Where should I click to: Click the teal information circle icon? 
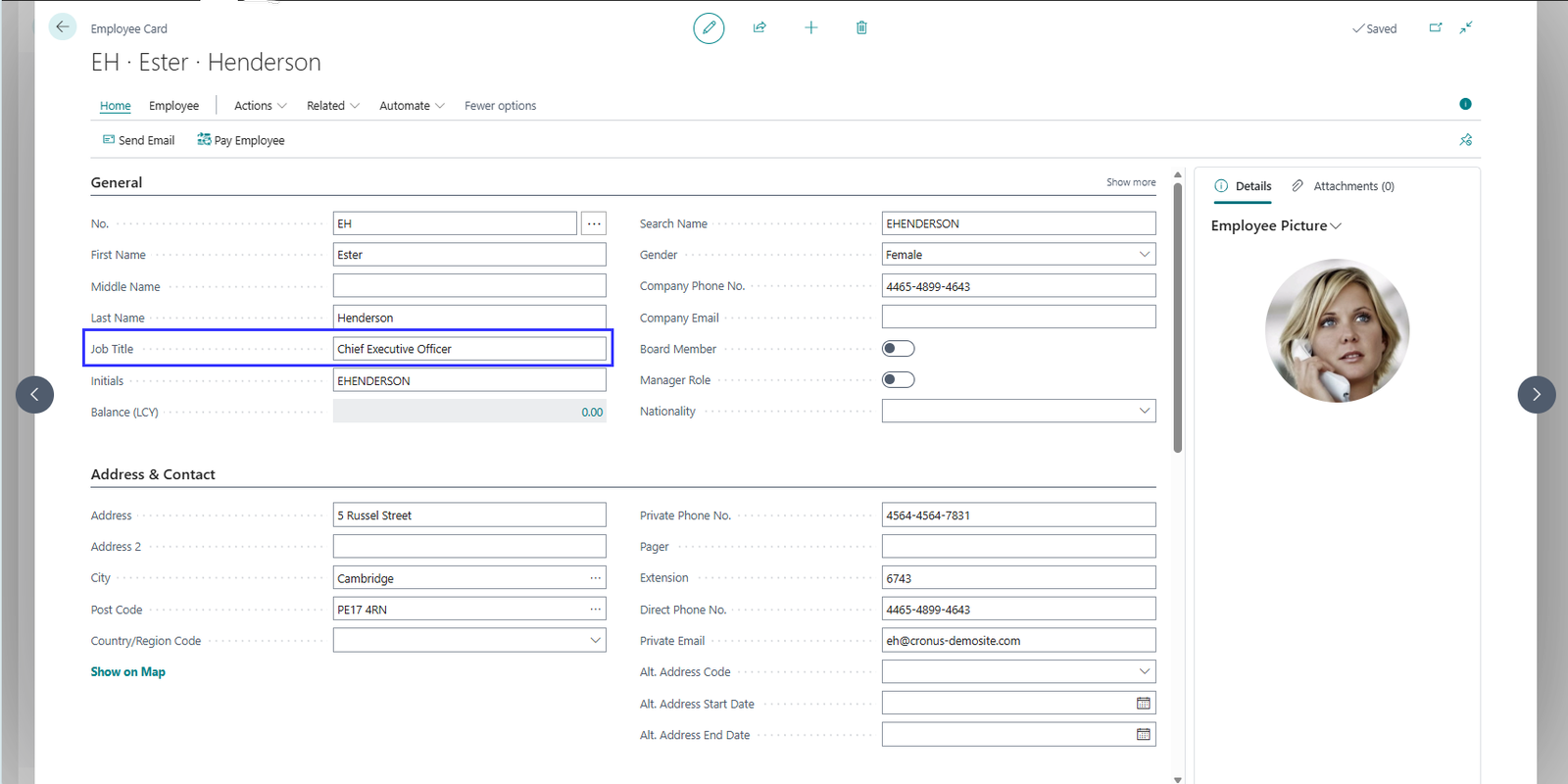click(x=1465, y=104)
